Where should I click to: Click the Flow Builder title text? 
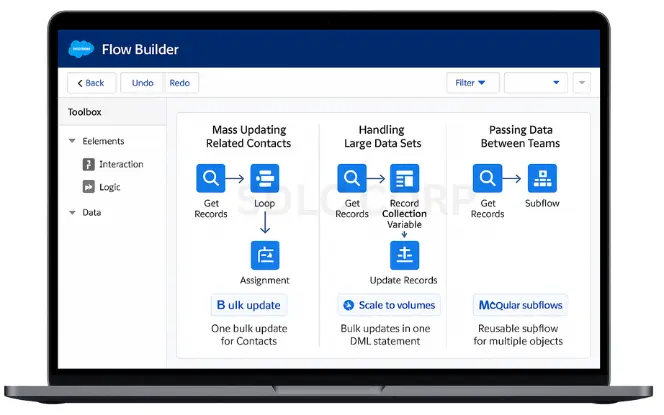(140, 50)
